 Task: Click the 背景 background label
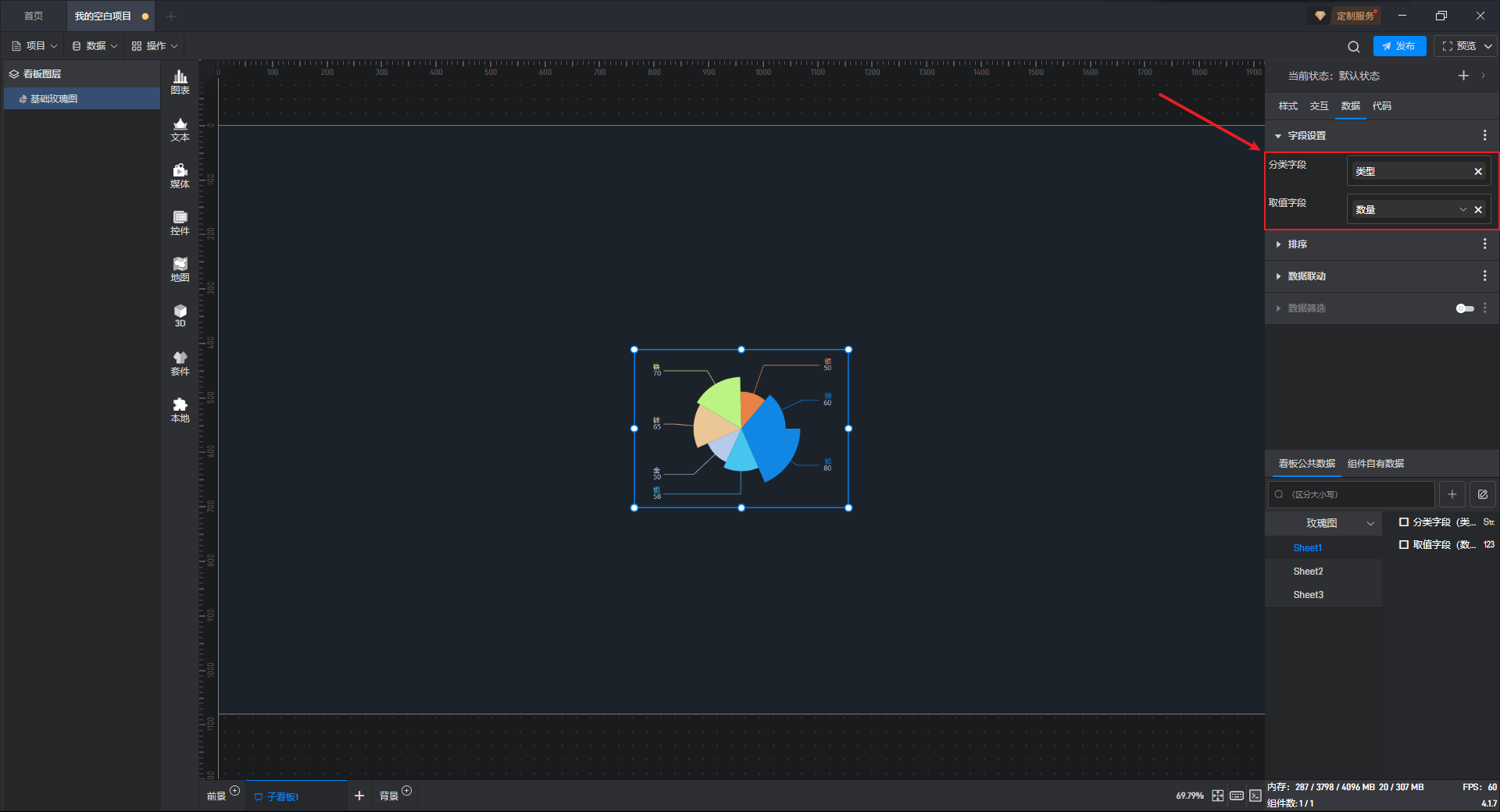click(x=388, y=796)
